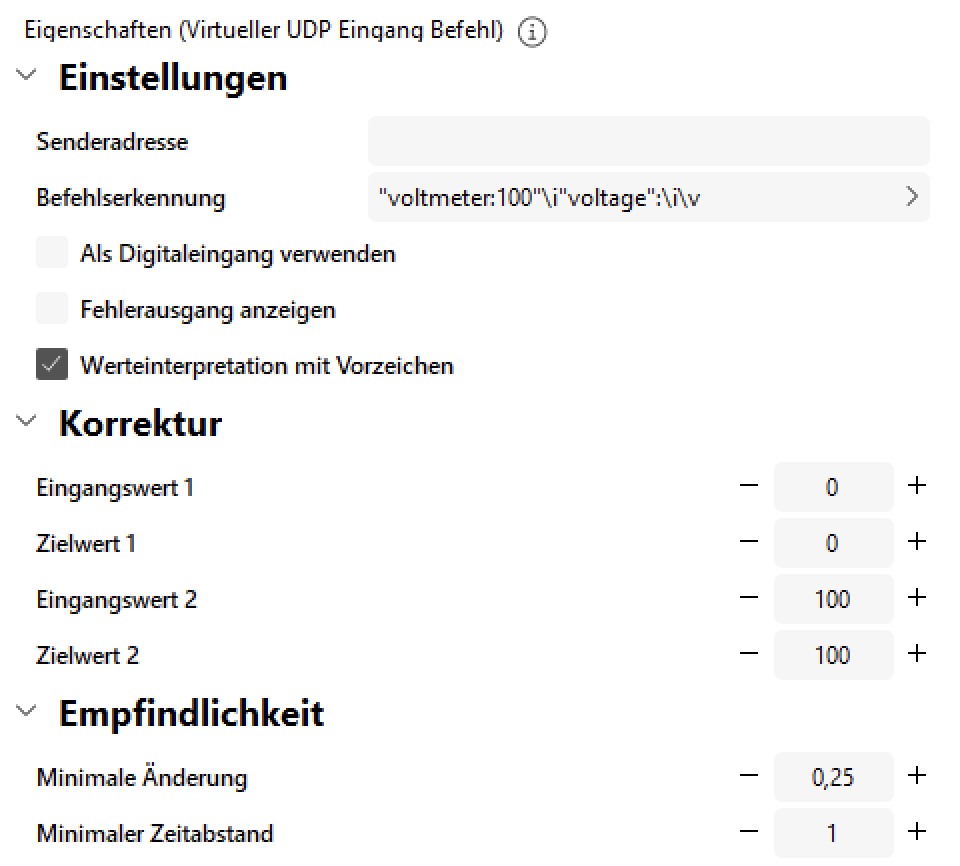
Task: Increase Zielwert 1 with plus icon
Action: pyautogui.click(x=917, y=541)
